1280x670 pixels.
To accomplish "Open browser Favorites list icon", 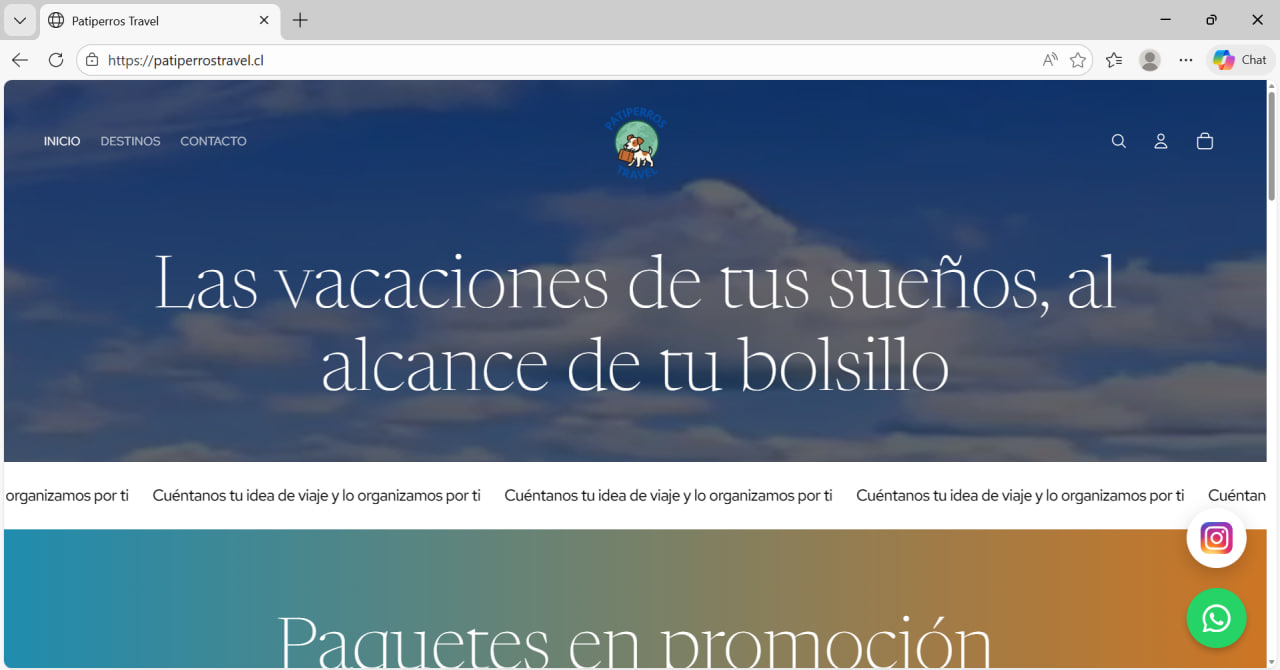I will tap(1114, 60).
